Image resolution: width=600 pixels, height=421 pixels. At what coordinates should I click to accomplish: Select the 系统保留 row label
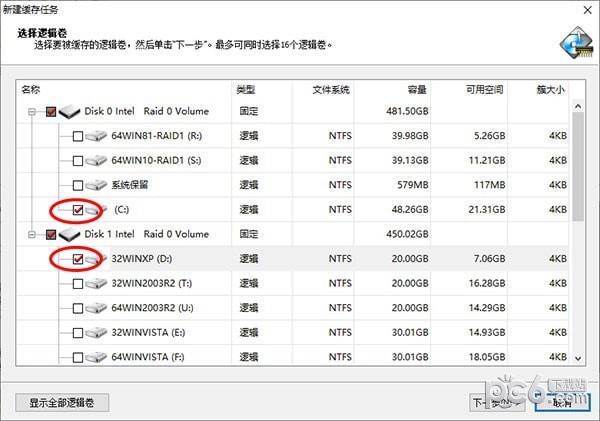pyautogui.click(x=129, y=185)
